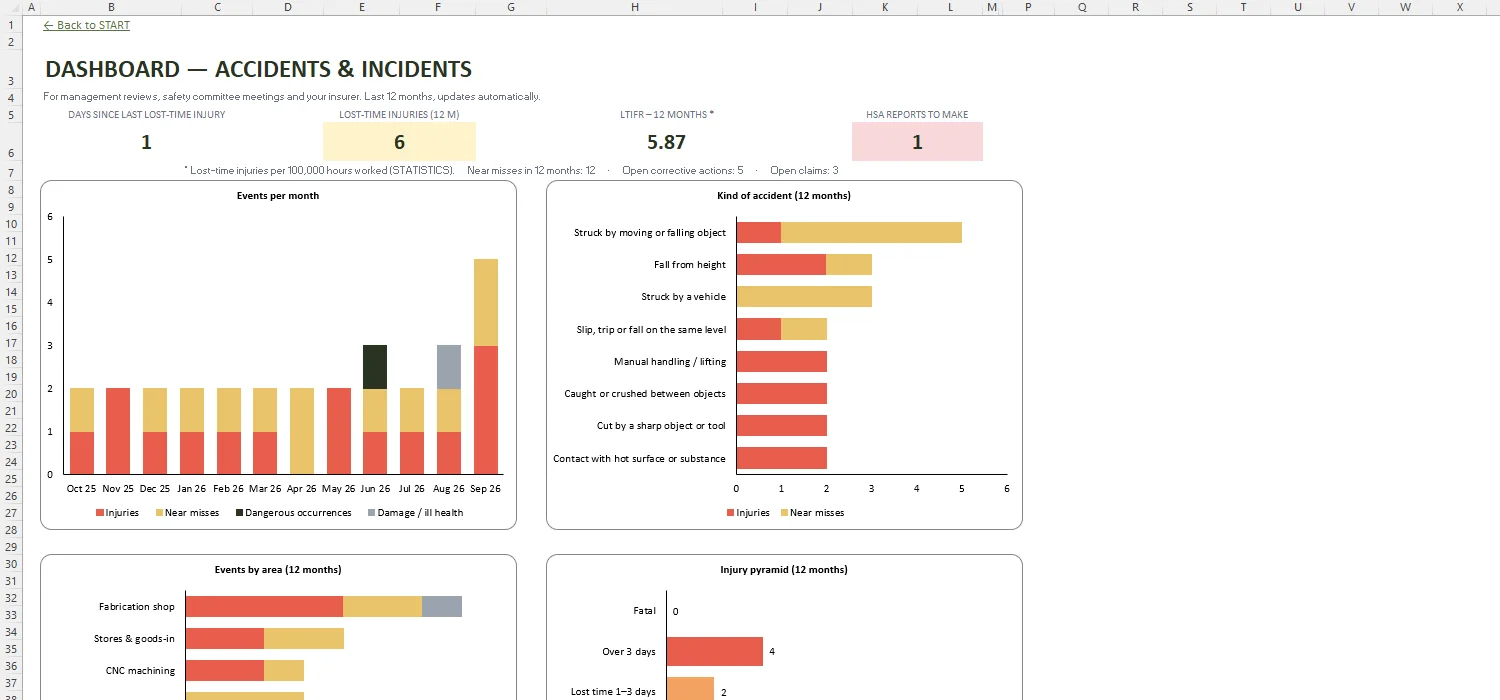Select Struck by moving object near misses segment

871,232
